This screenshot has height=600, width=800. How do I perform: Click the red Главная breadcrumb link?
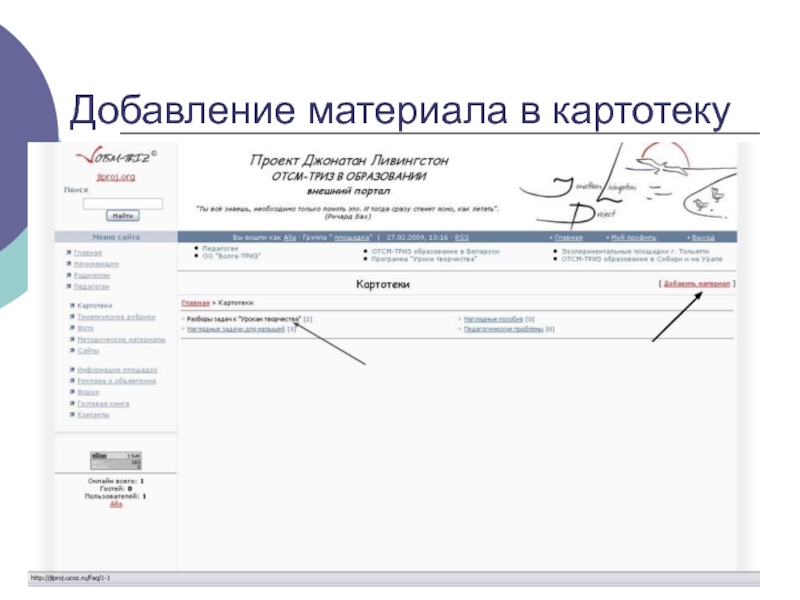[195, 303]
